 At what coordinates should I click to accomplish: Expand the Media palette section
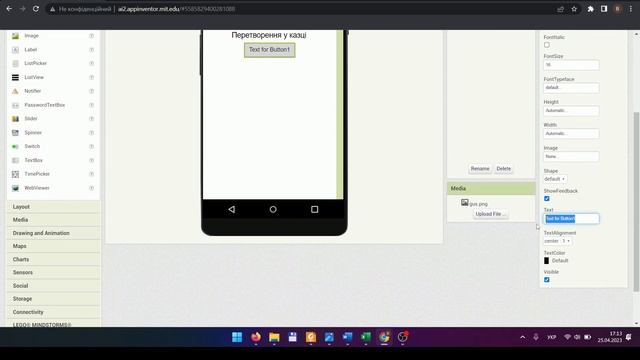(53, 220)
